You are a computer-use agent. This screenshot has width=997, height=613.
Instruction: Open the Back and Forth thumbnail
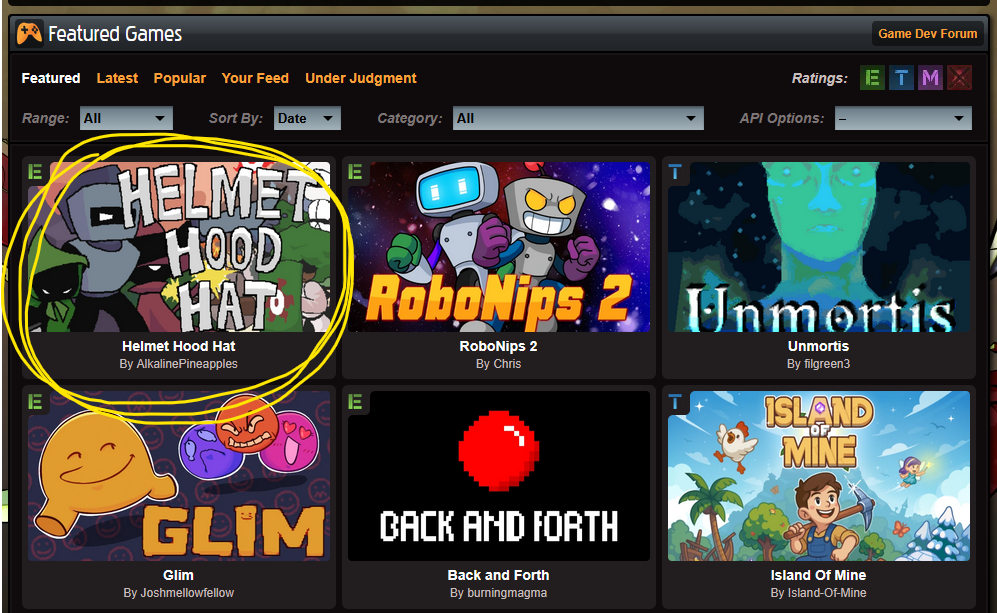tap(498, 476)
